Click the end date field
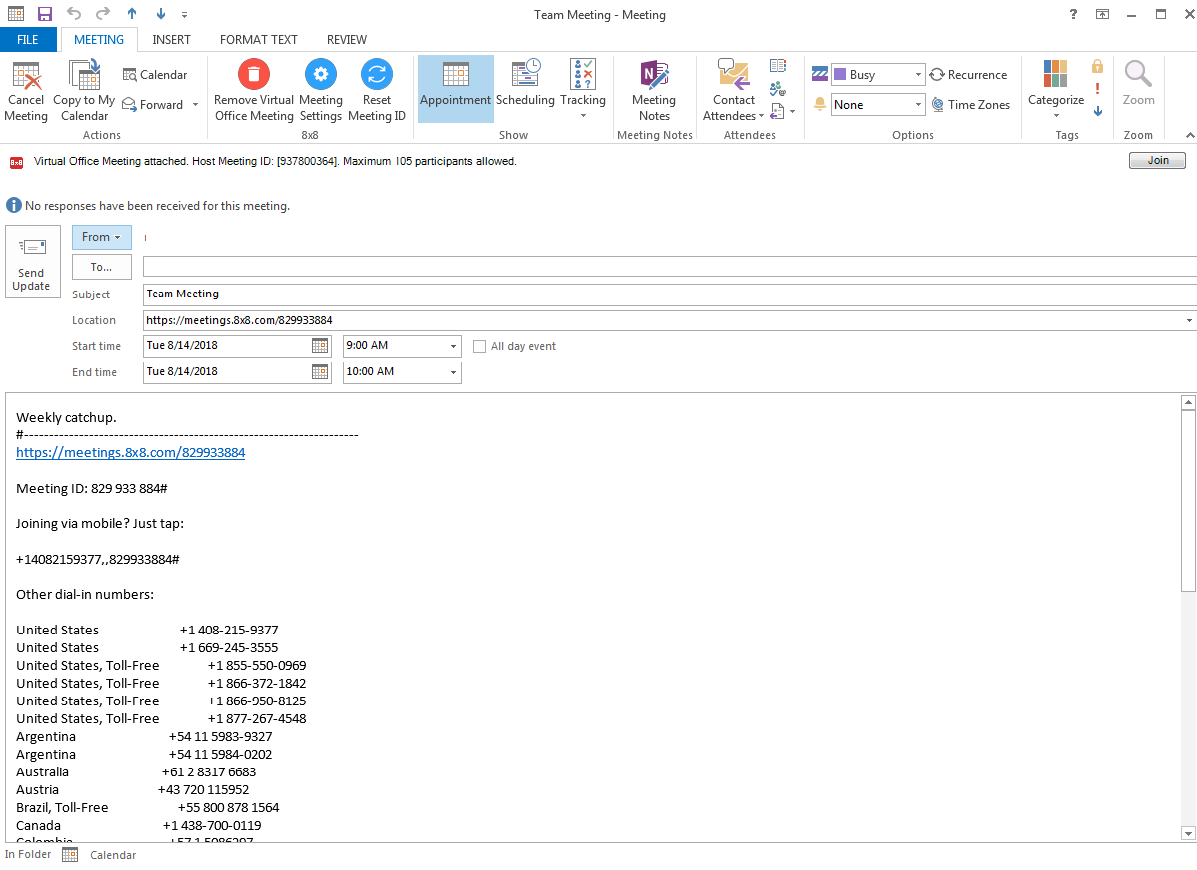This screenshot has width=1197, height=870. pyautogui.click(x=227, y=372)
